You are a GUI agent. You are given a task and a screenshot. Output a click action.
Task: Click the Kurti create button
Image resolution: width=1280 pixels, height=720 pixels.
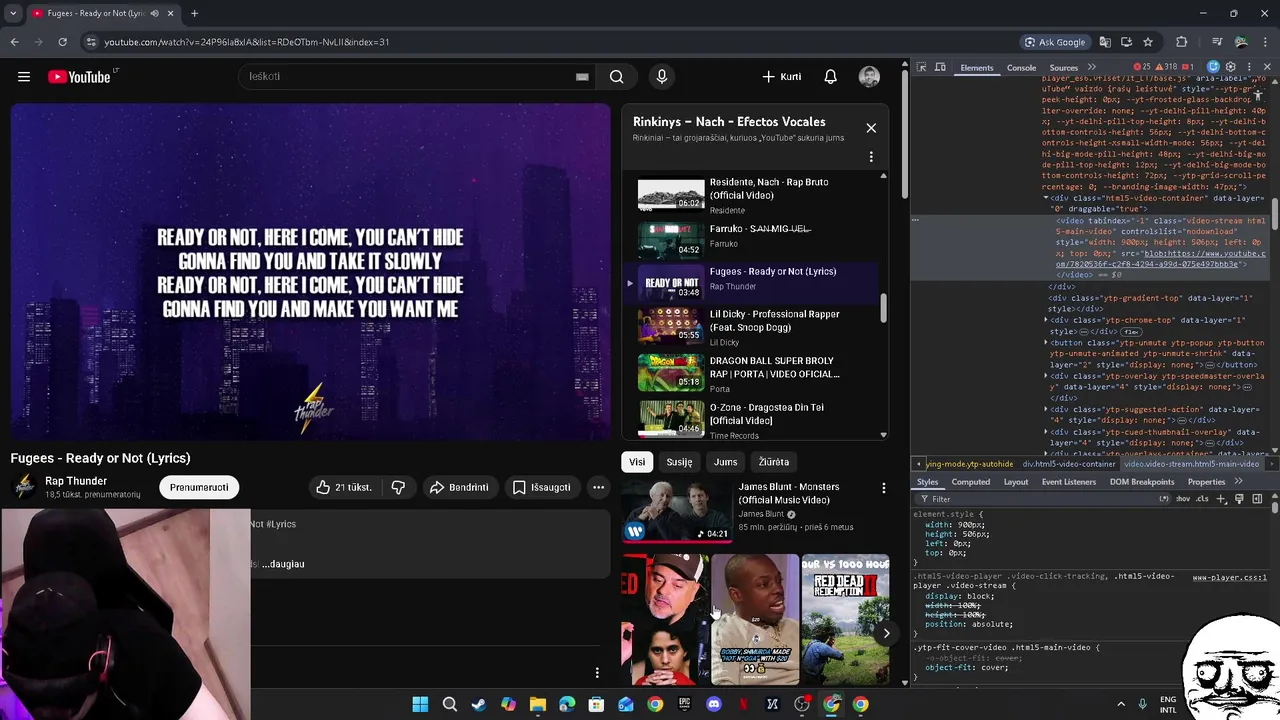tap(782, 77)
